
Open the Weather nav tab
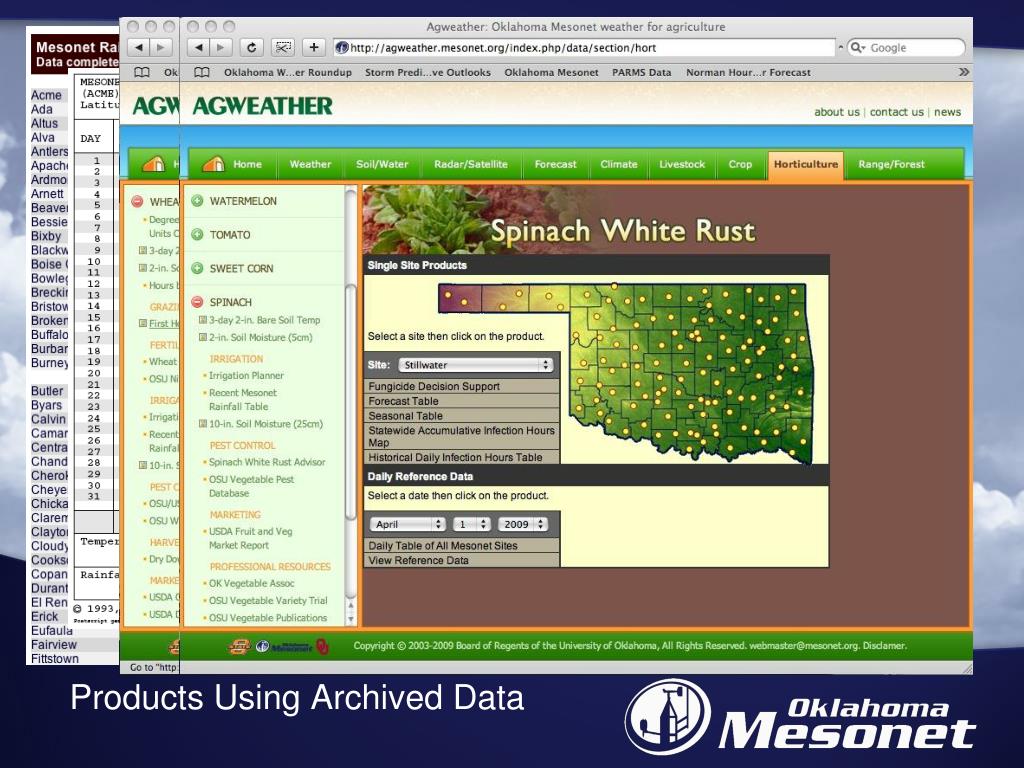pyautogui.click(x=310, y=164)
